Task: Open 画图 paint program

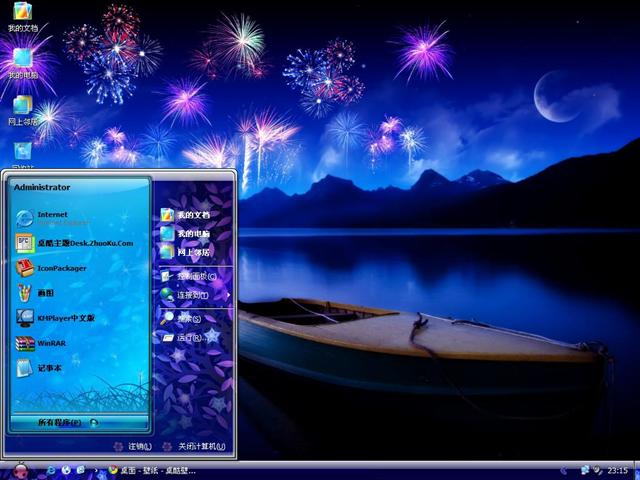Action: (x=35, y=293)
